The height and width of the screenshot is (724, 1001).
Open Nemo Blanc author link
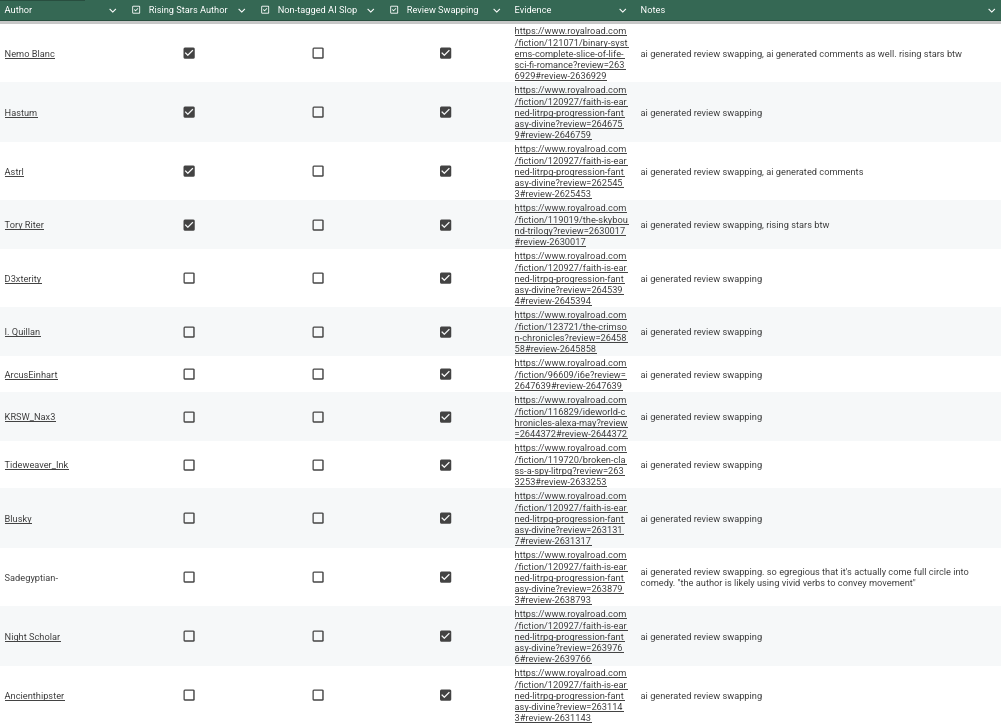[x=29, y=54]
